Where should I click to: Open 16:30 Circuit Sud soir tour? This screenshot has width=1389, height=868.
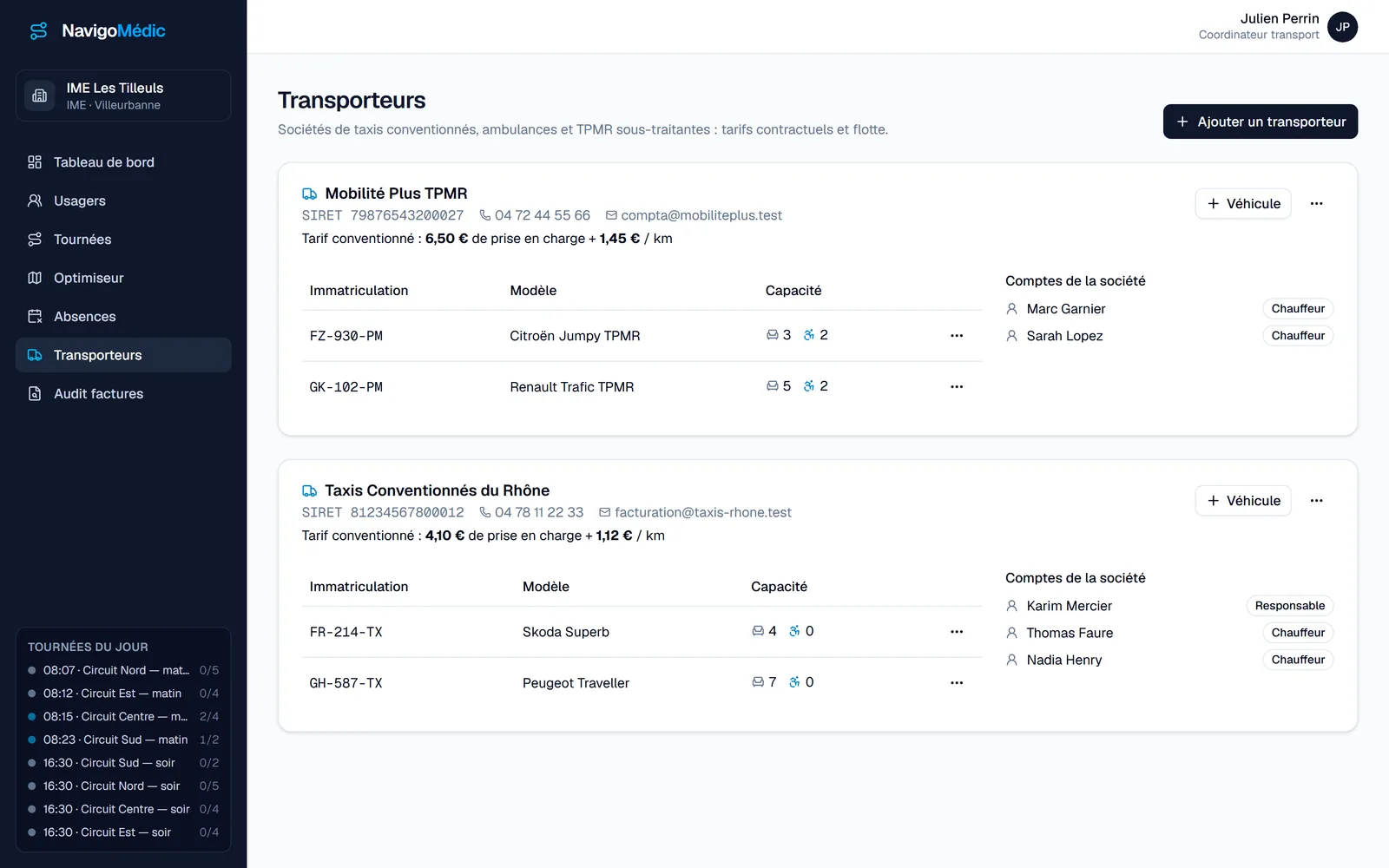tap(123, 763)
